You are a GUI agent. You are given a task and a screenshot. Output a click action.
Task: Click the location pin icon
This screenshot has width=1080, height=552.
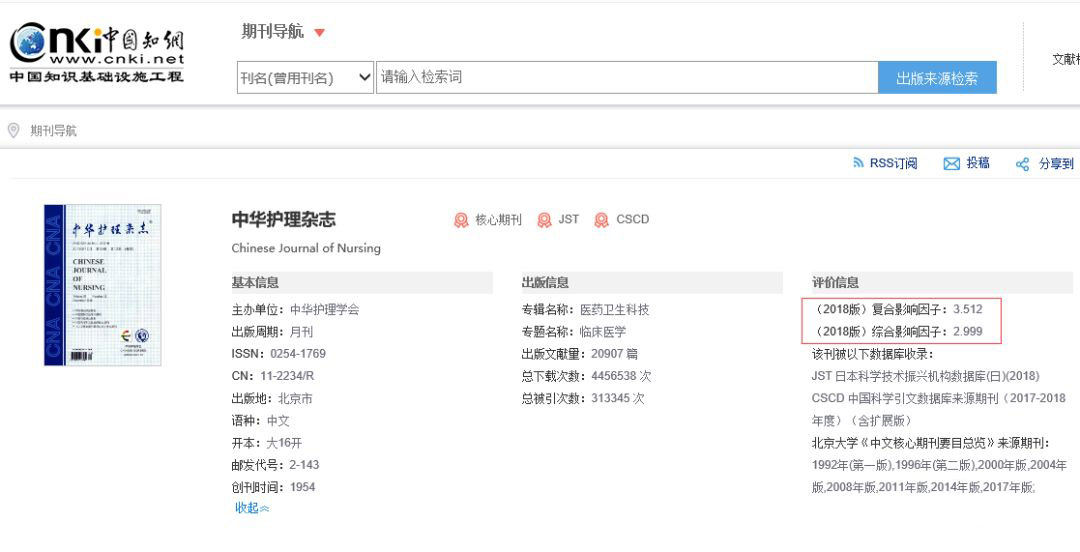[x=13, y=130]
